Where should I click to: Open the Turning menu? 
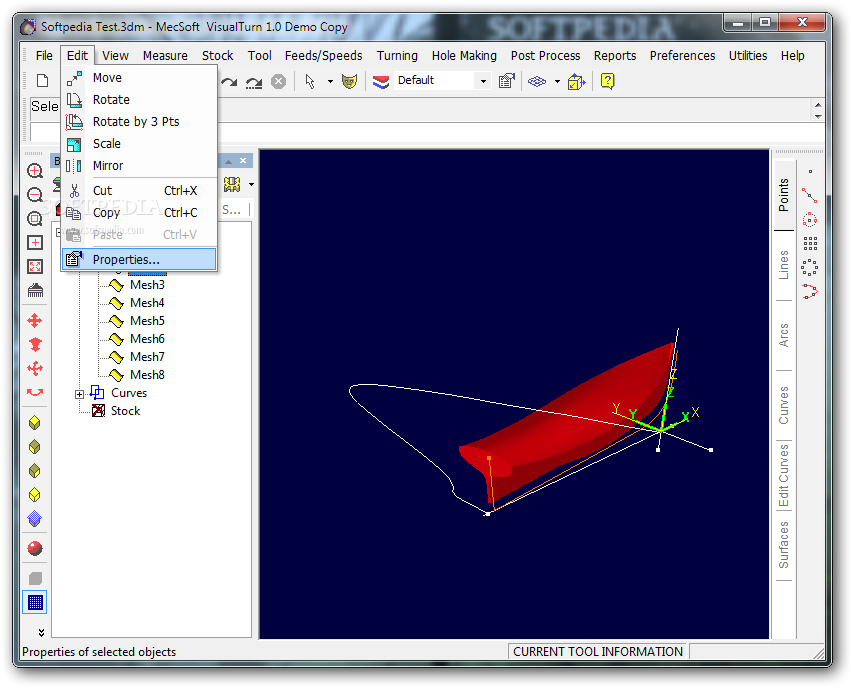(397, 55)
